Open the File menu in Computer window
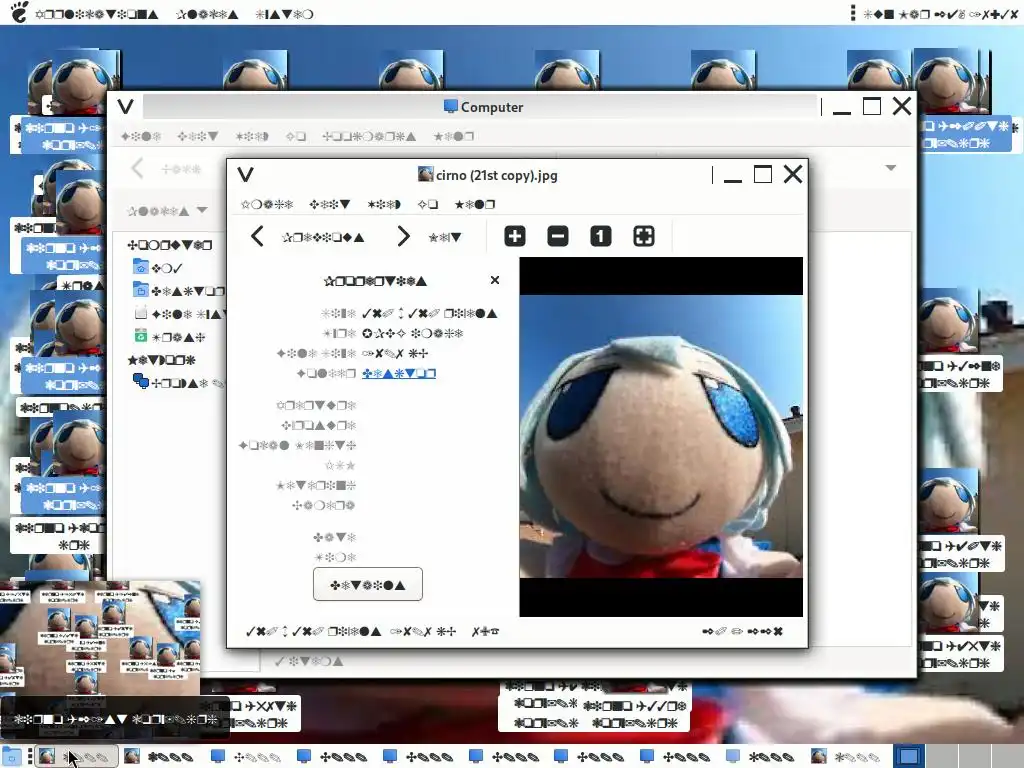 pos(141,136)
